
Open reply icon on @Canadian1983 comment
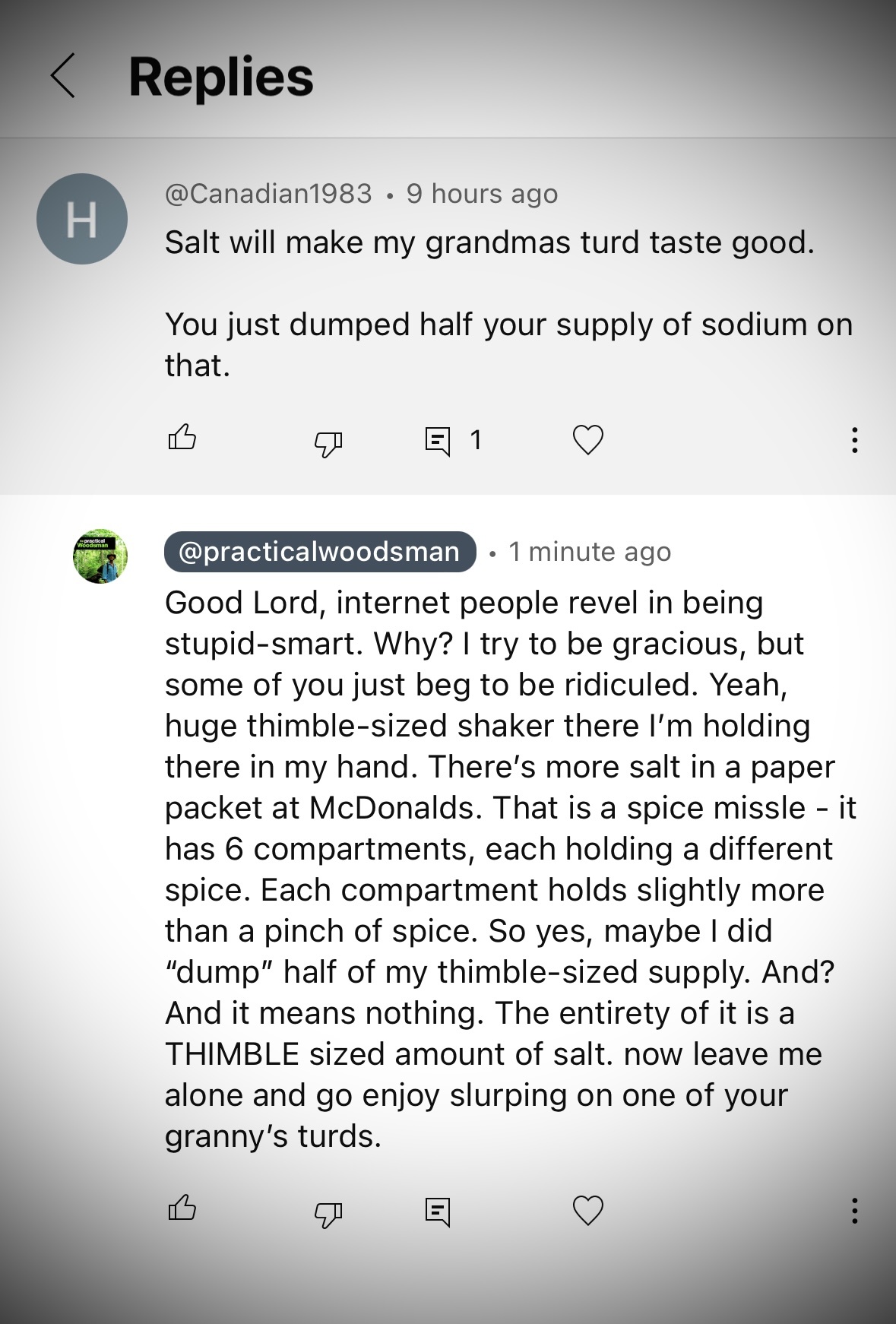(437, 441)
